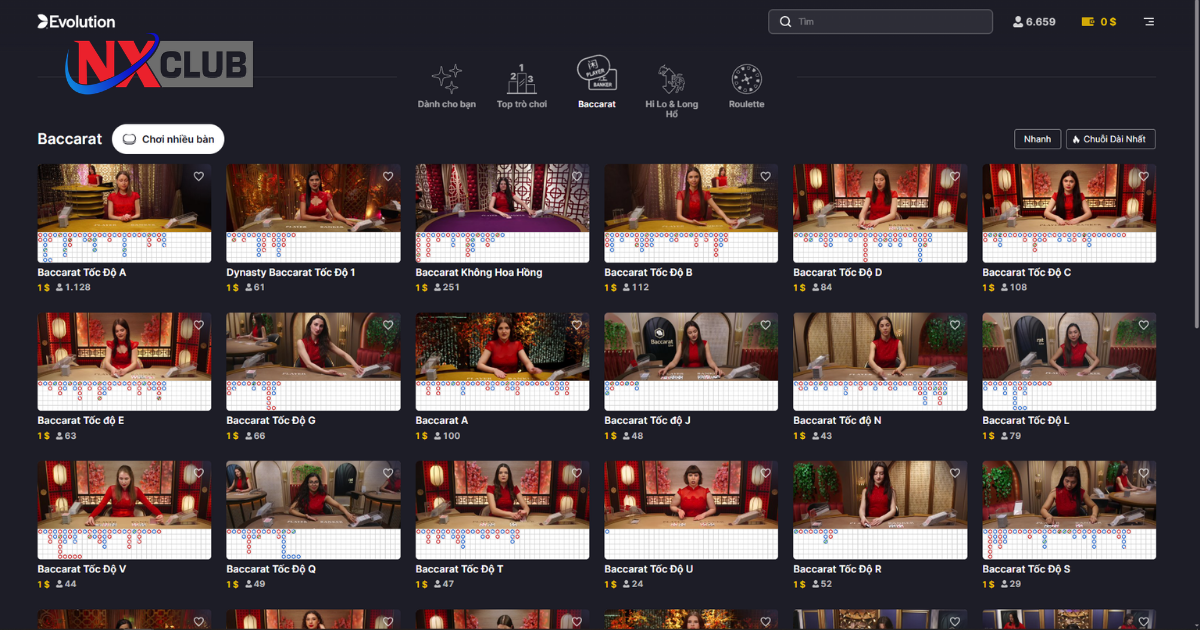Favorite Baccarat Tốc Độ Q heart icon
Viewport: 1200px width, 630px height.
(x=388, y=473)
